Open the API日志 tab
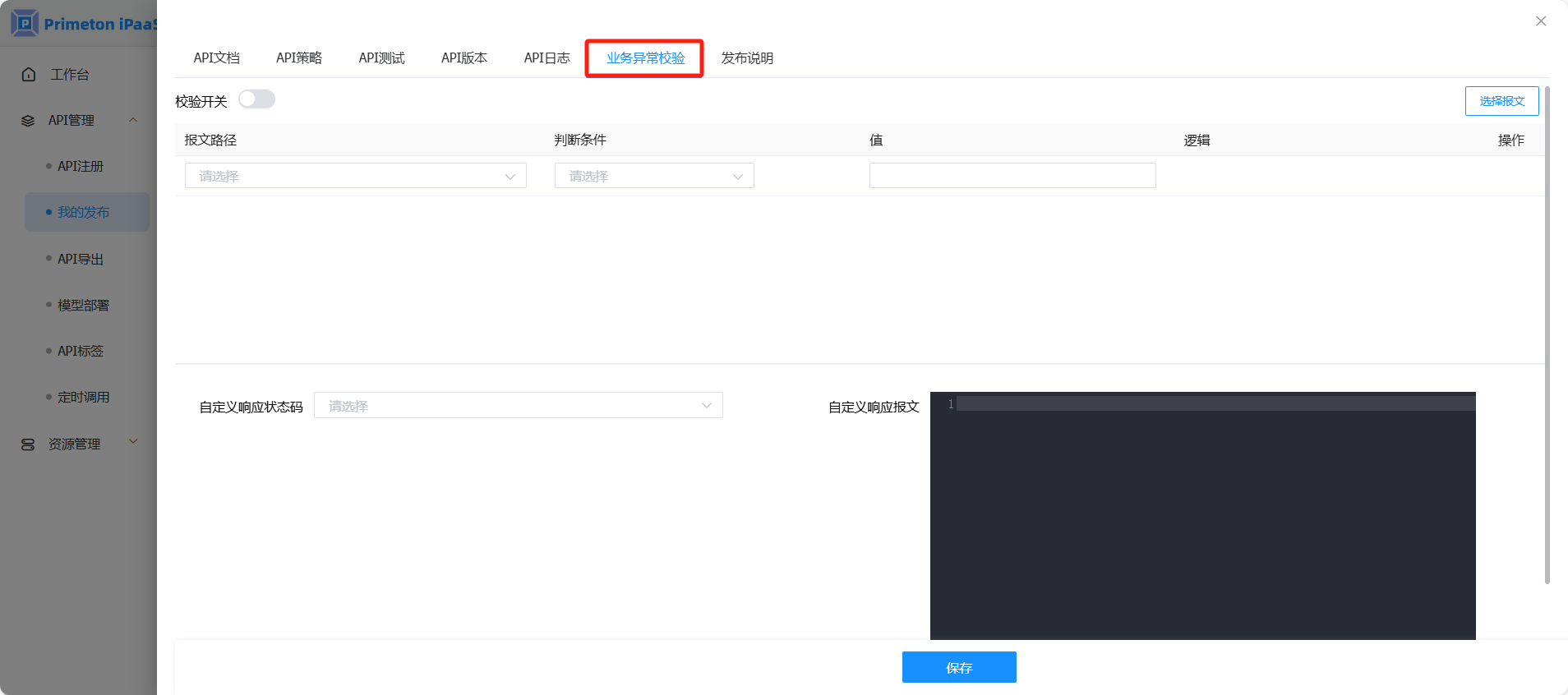The image size is (1568, 695). pos(546,58)
